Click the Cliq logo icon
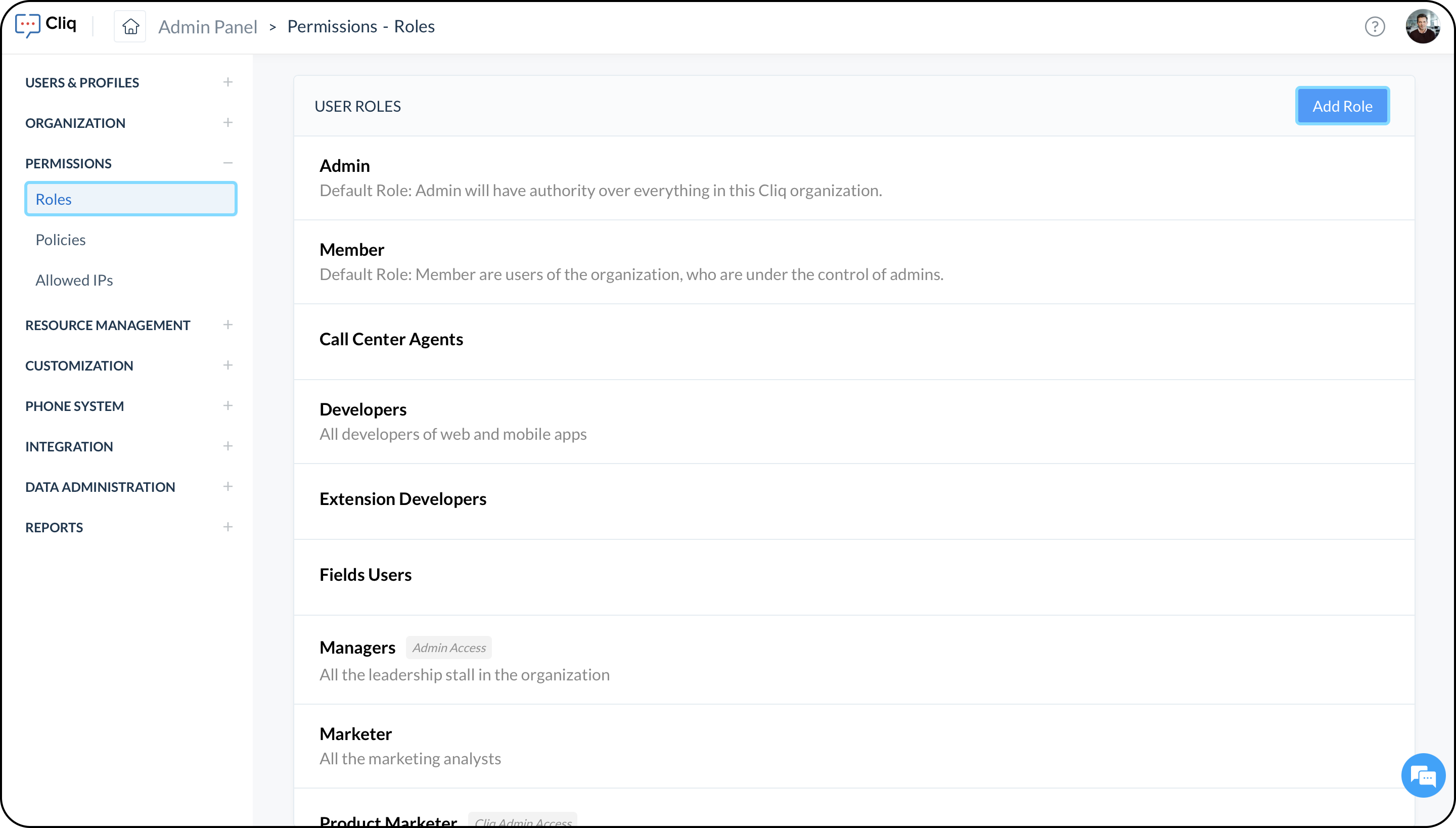 (x=27, y=26)
